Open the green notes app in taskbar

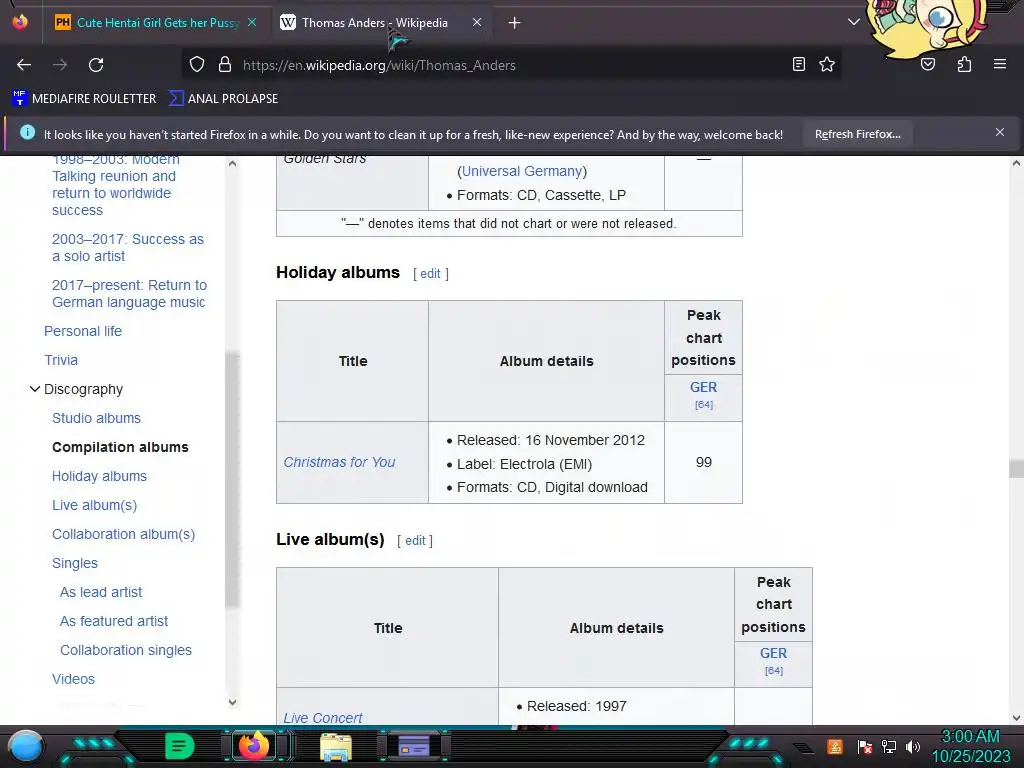[x=179, y=746]
